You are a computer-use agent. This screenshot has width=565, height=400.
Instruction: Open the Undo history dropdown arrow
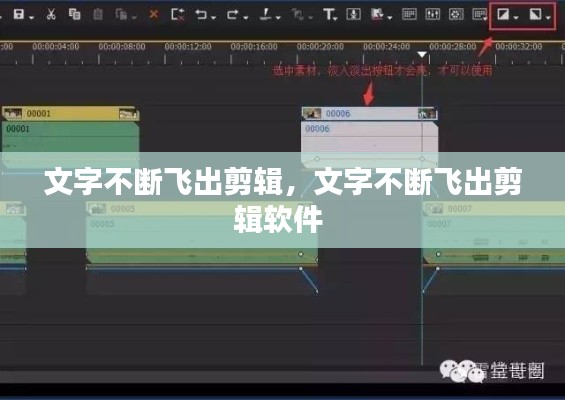(214, 18)
